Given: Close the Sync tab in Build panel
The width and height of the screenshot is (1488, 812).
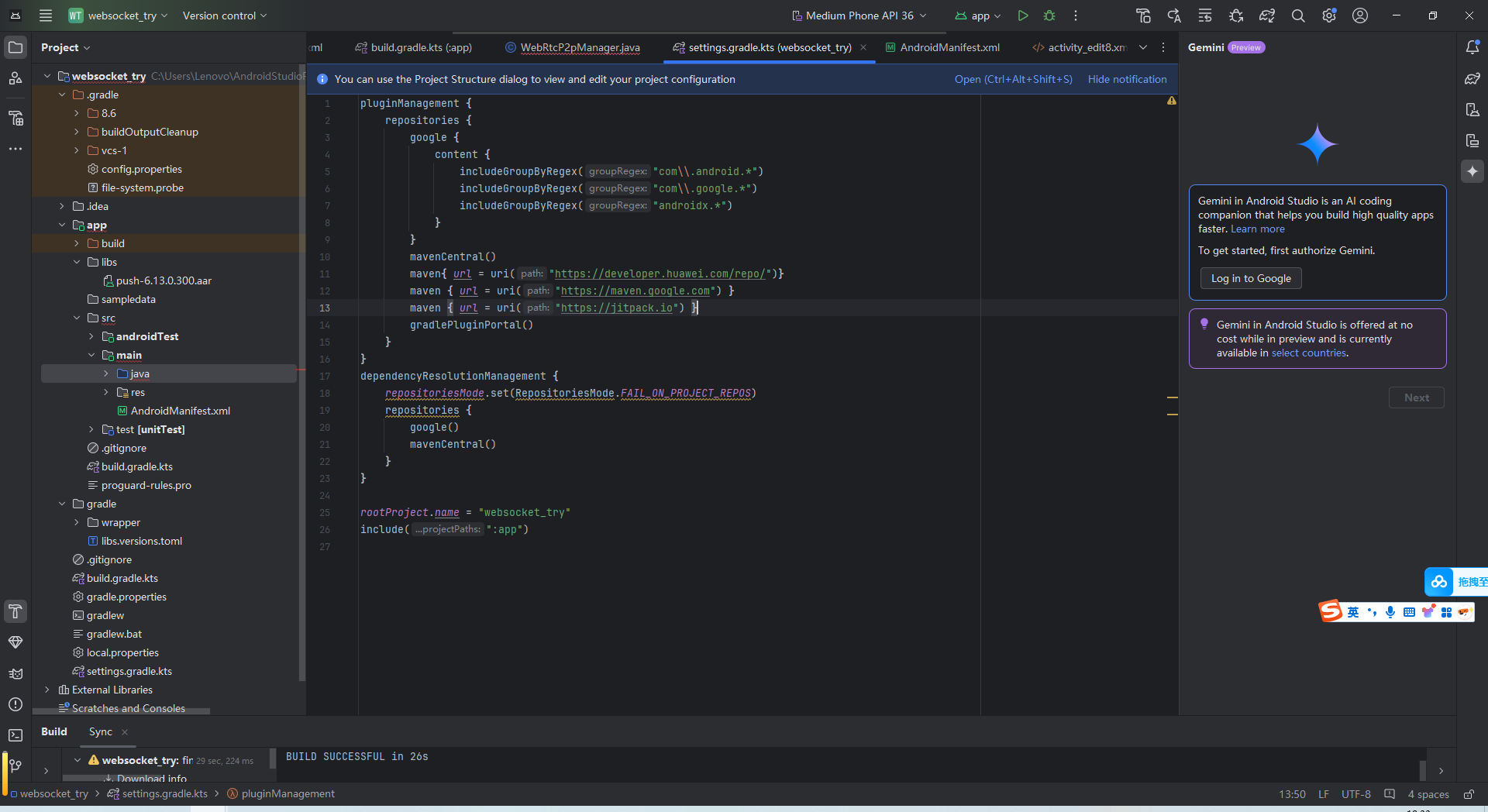Looking at the screenshot, I should point(125,731).
